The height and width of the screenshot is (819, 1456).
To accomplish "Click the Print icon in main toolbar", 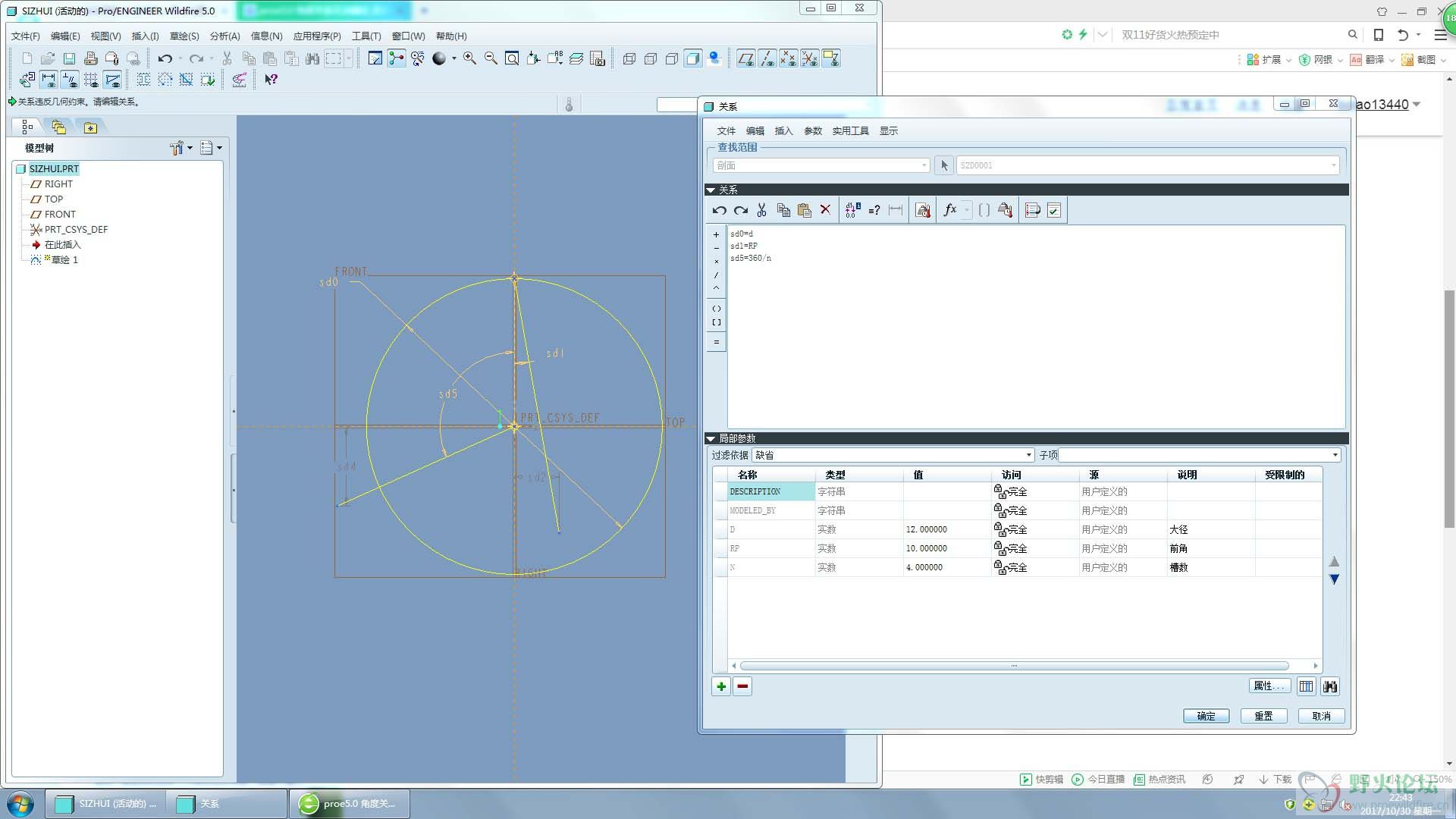I will (x=90, y=58).
